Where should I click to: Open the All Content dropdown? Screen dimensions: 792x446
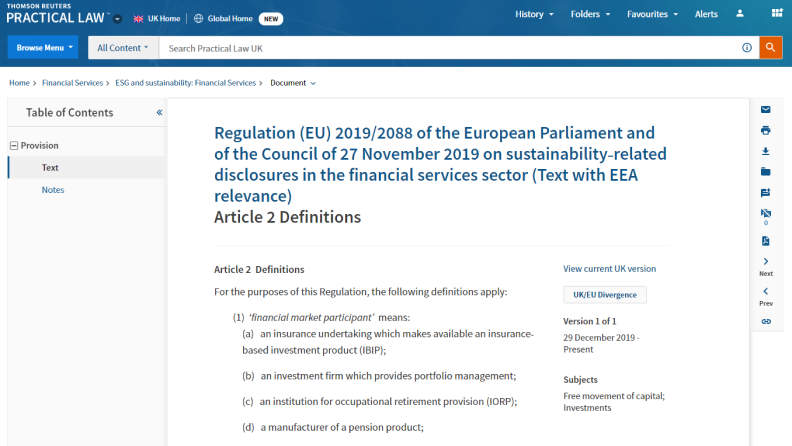(x=123, y=47)
